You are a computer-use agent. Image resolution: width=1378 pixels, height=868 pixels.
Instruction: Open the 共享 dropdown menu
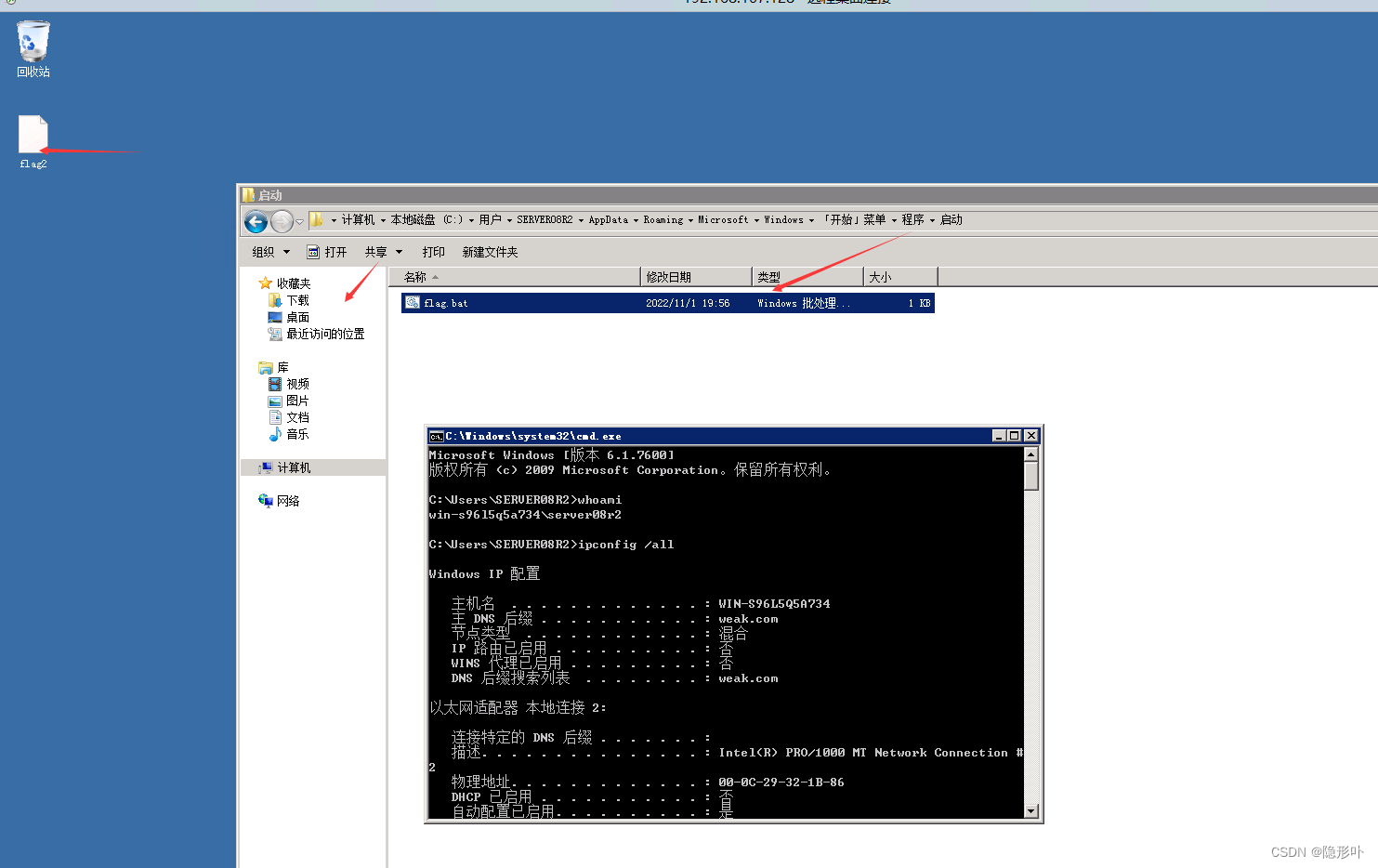click(x=383, y=252)
